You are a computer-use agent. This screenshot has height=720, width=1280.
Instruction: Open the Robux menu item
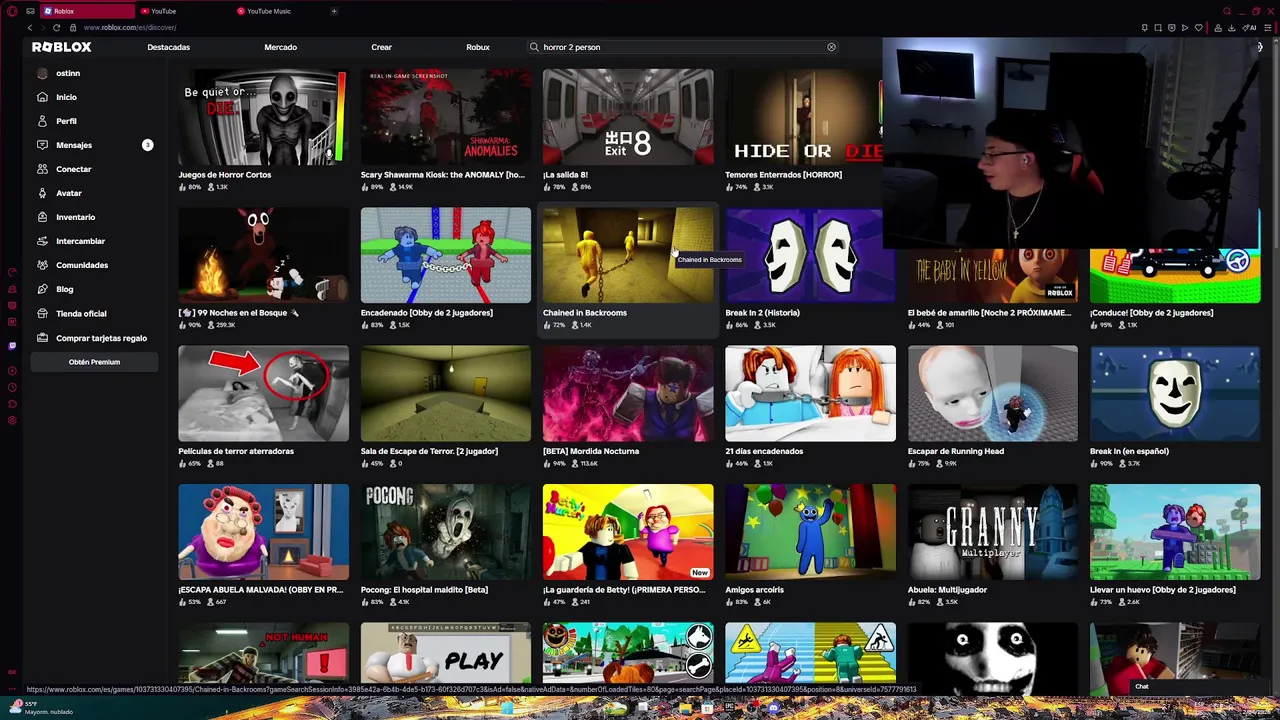478,47
